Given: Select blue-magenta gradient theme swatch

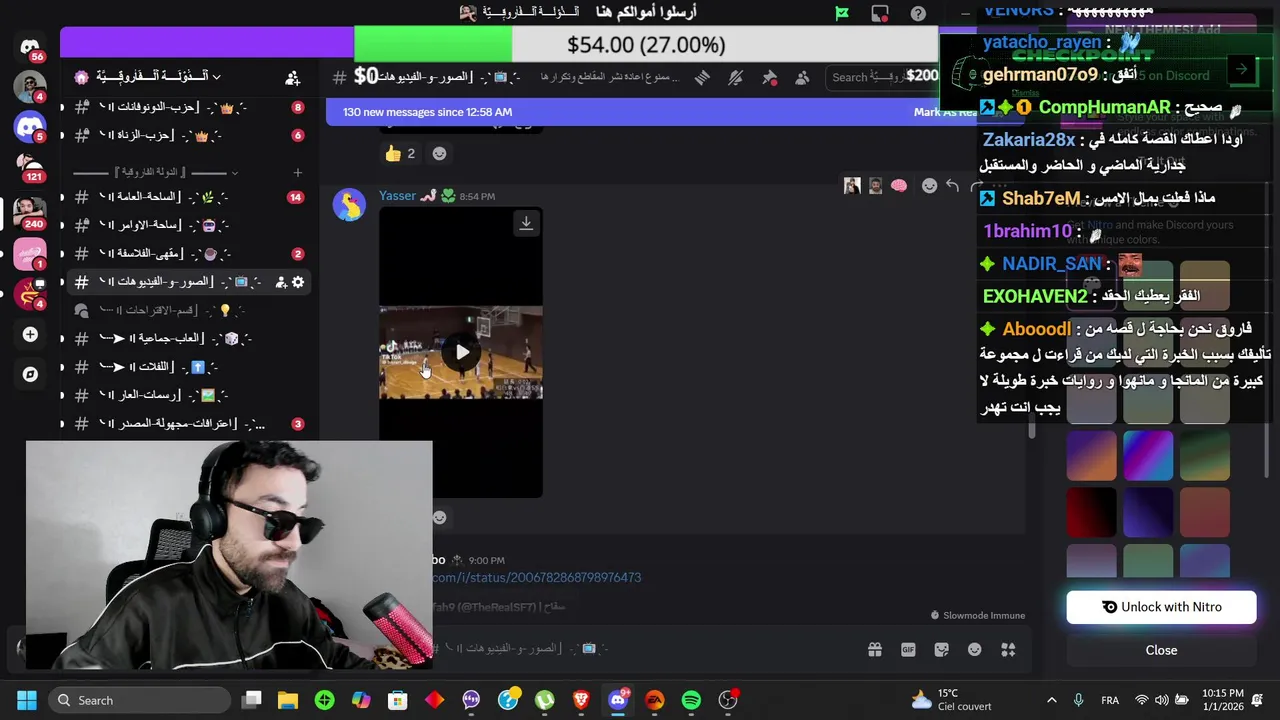Looking at the screenshot, I should (1148, 455).
